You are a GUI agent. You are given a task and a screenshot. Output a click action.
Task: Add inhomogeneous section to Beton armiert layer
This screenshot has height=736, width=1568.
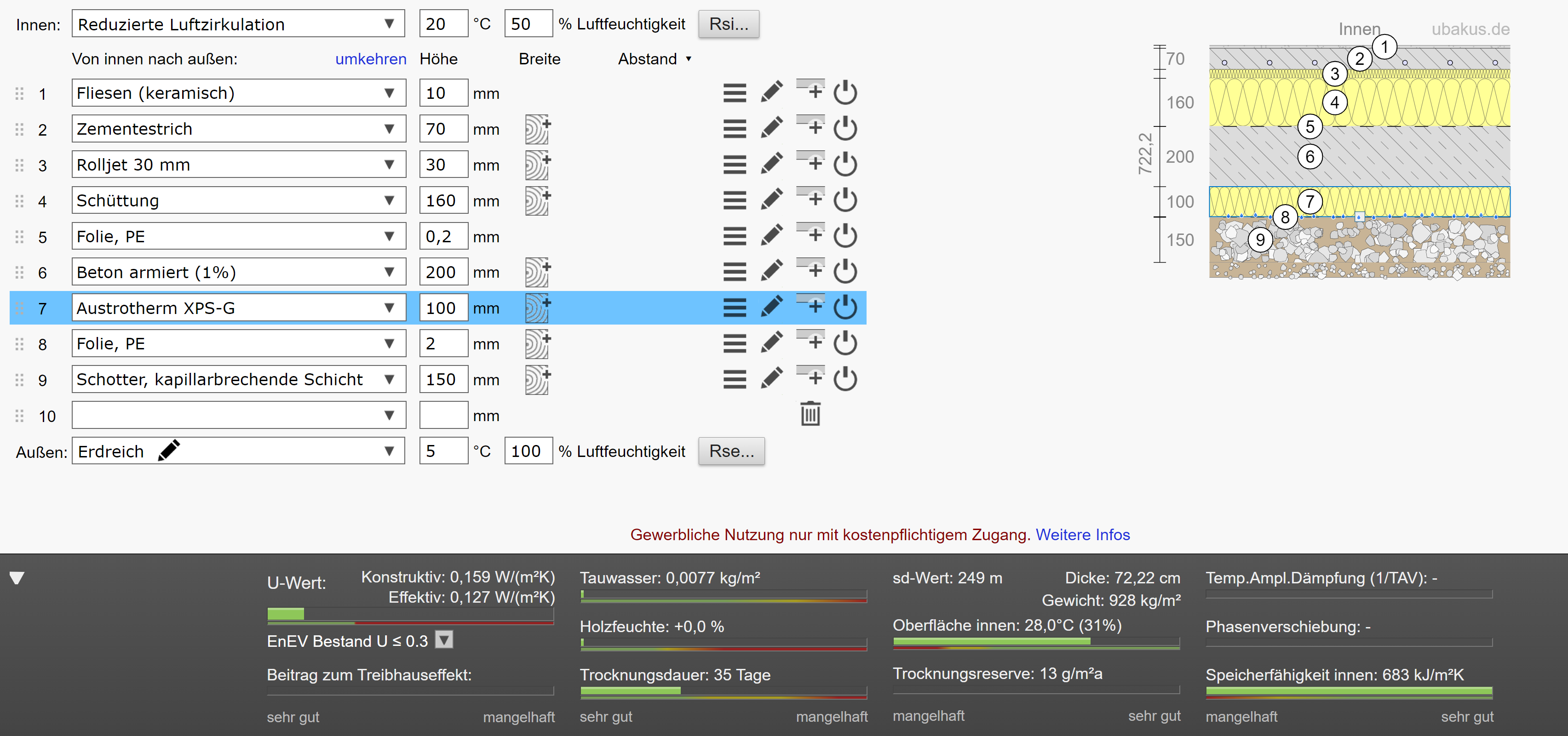538,272
